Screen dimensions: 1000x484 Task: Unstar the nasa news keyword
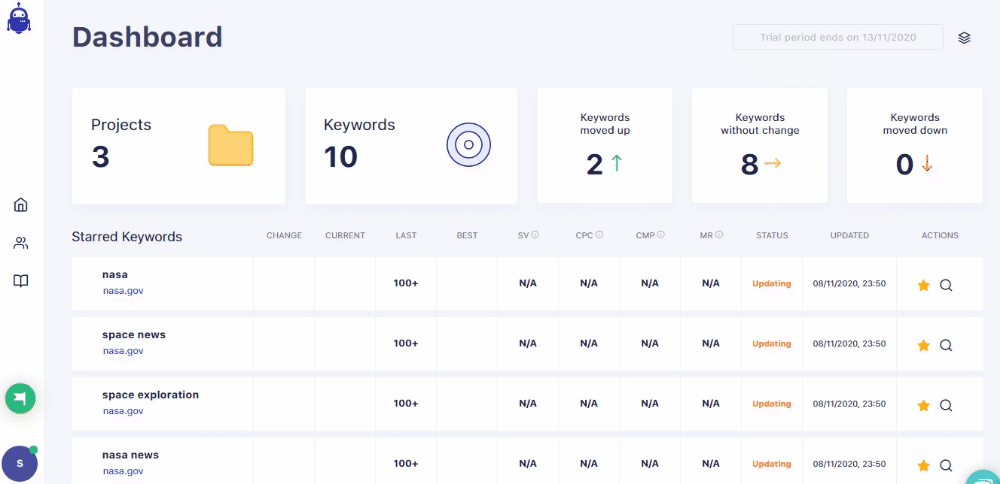[923, 466]
